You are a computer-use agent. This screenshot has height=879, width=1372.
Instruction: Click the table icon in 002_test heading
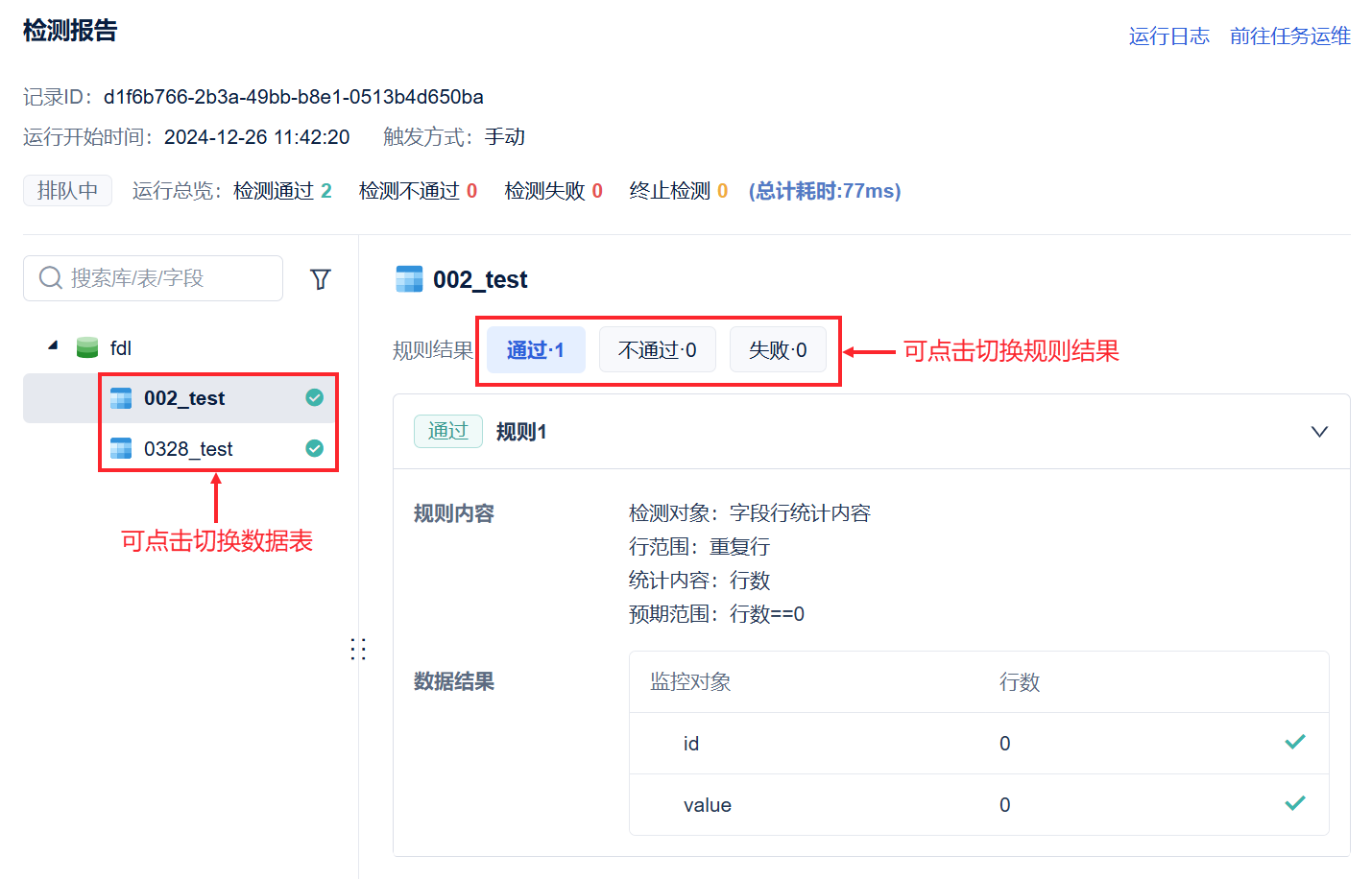pyautogui.click(x=409, y=279)
